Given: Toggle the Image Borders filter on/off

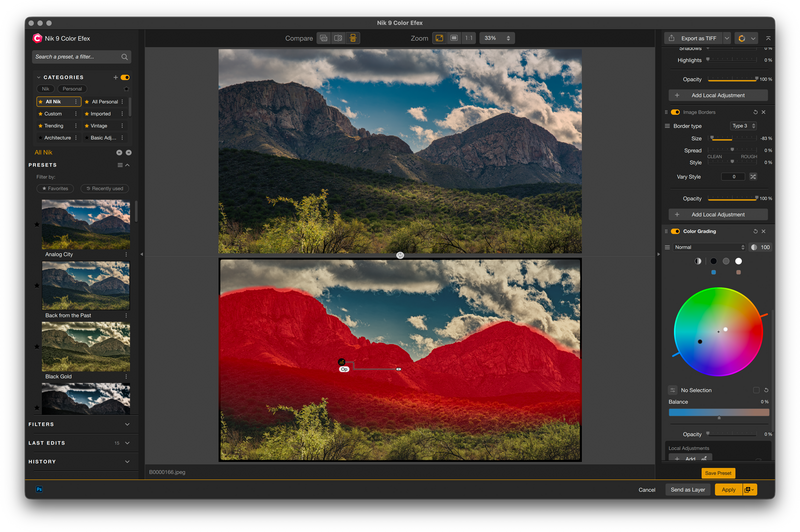Looking at the screenshot, I should point(676,112).
